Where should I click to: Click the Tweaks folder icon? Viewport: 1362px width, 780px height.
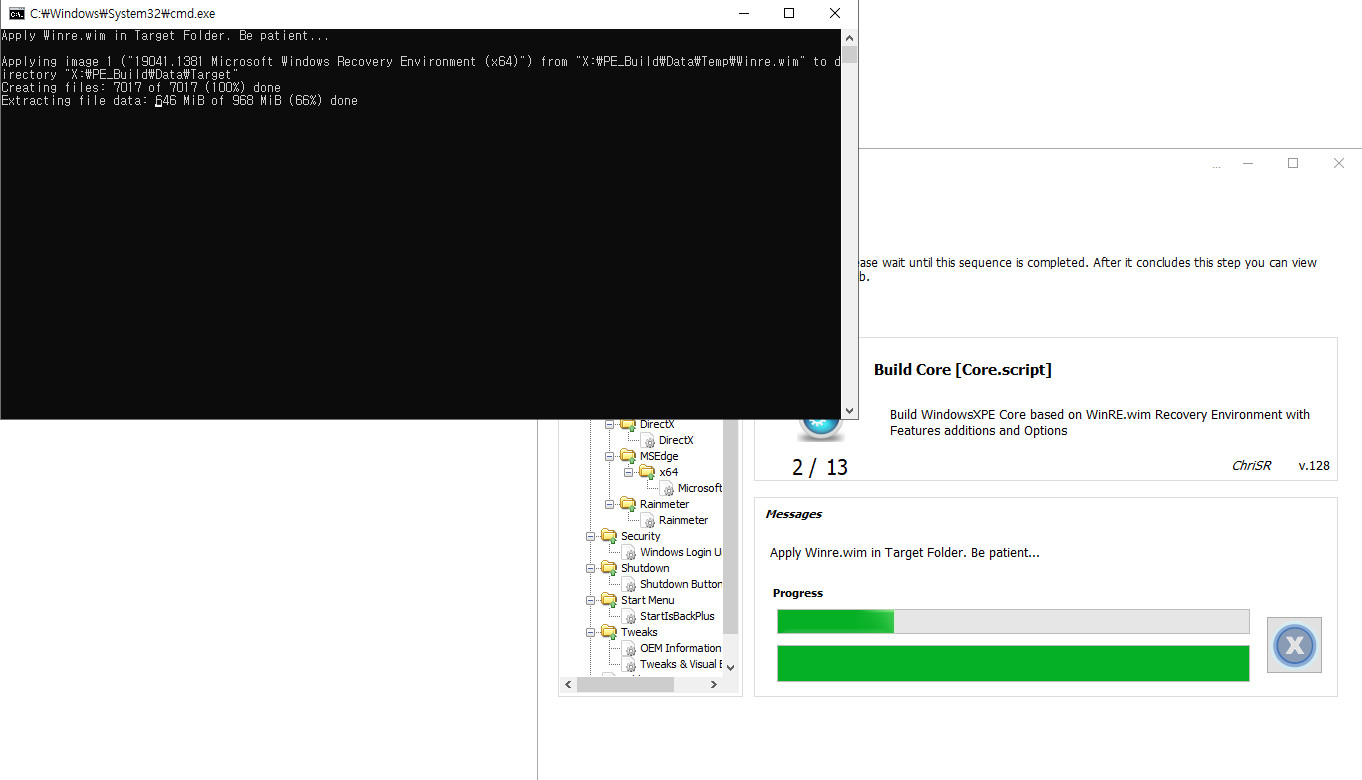[609, 632]
